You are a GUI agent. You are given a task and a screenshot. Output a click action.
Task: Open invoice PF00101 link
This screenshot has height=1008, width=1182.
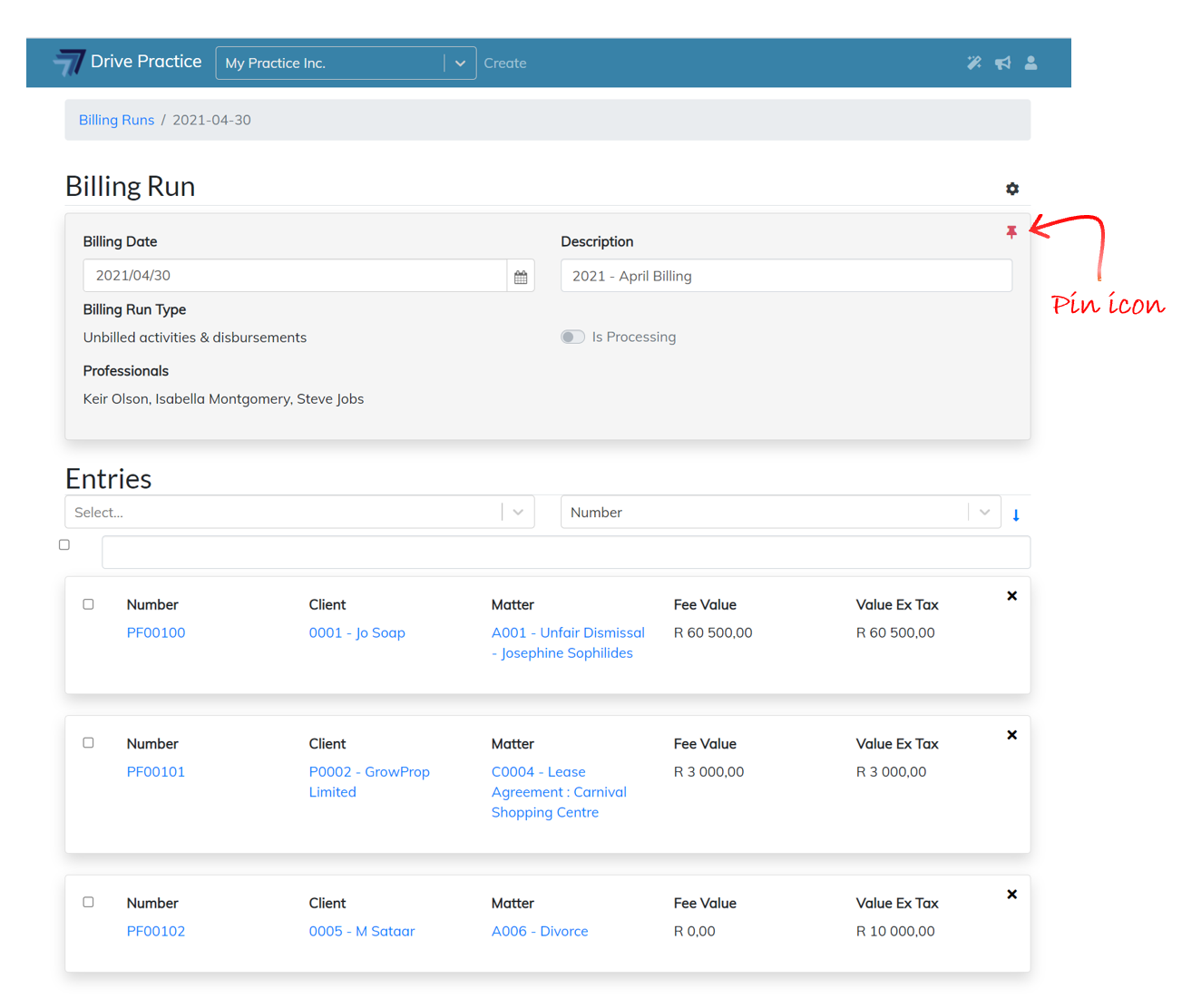click(x=156, y=771)
